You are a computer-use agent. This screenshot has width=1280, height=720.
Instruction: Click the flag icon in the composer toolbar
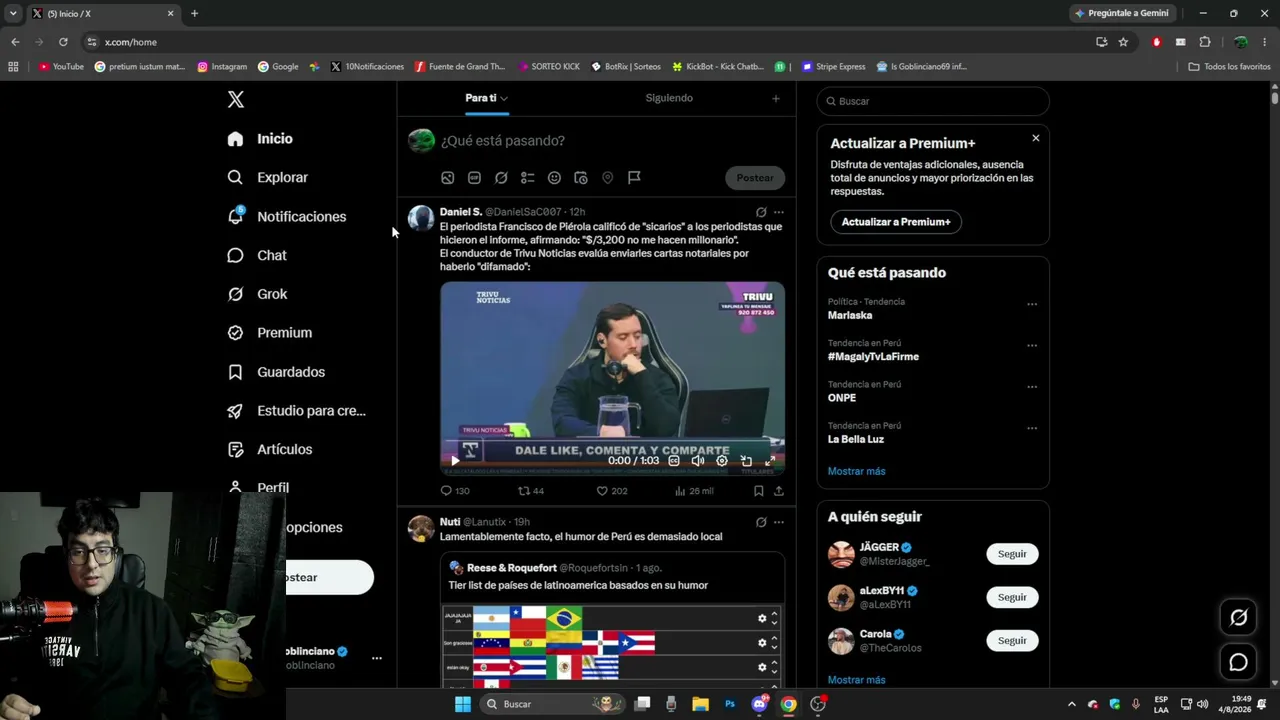pyautogui.click(x=634, y=178)
